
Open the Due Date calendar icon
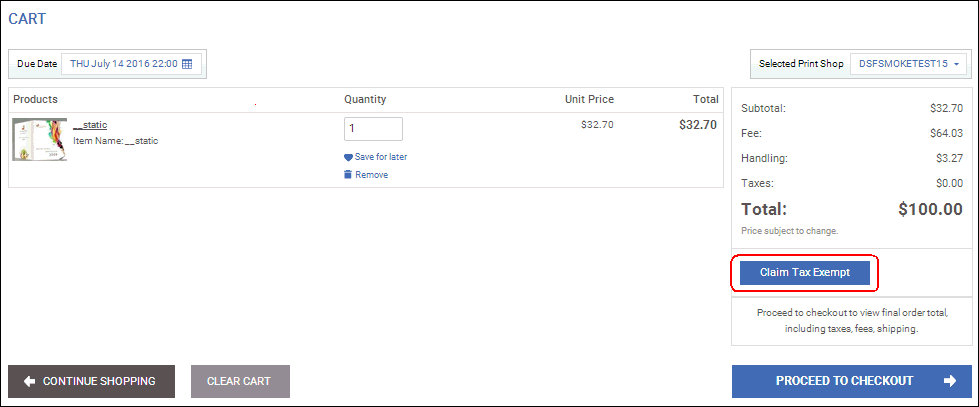pos(187,64)
